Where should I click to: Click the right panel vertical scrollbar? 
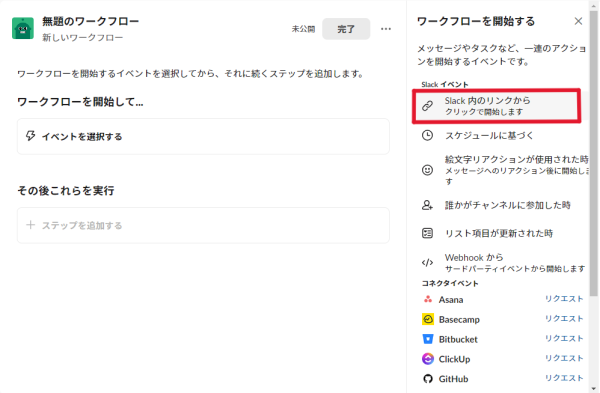(593, 153)
